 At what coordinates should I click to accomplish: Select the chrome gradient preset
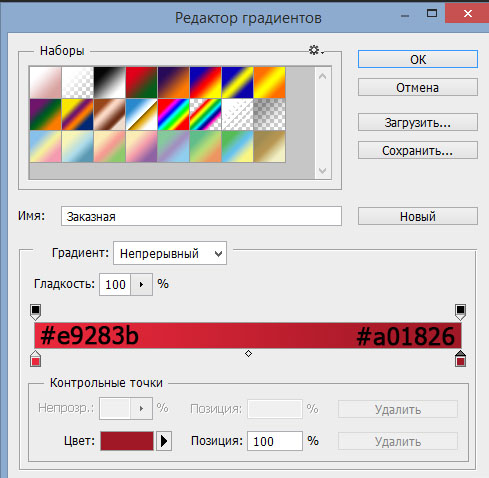142,114
